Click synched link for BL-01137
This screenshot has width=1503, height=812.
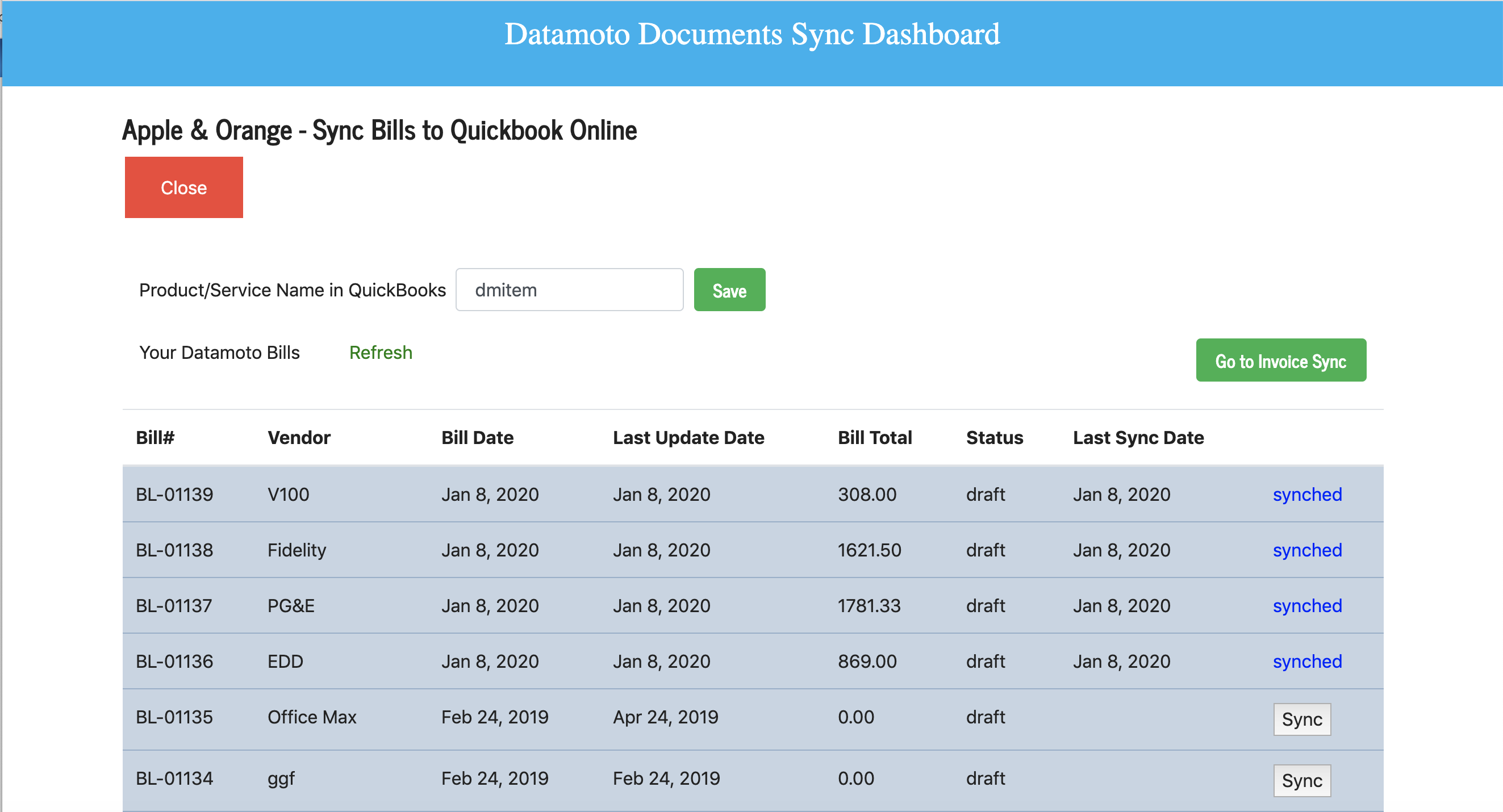pos(1306,605)
